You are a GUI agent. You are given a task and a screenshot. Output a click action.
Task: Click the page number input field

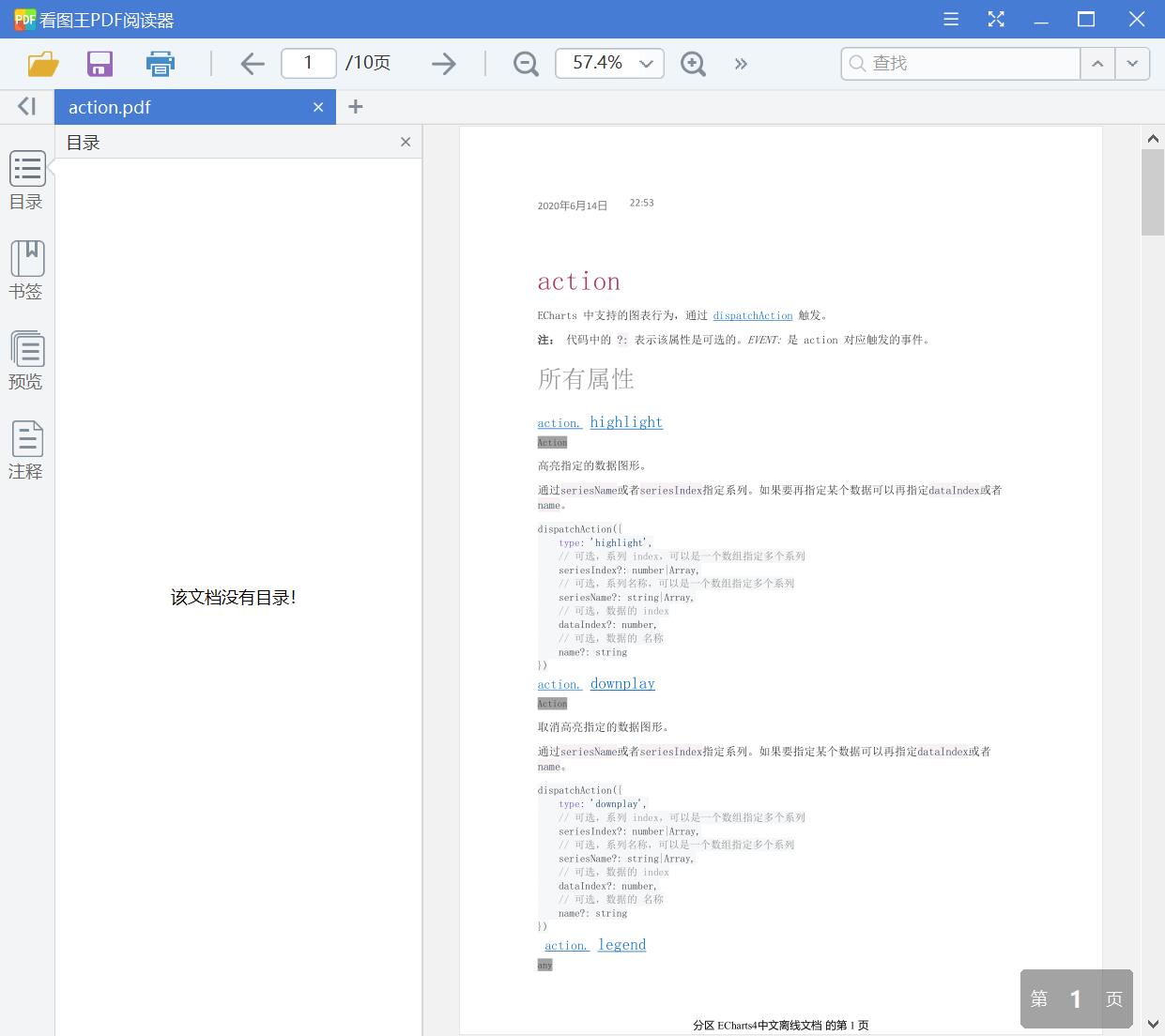[308, 63]
